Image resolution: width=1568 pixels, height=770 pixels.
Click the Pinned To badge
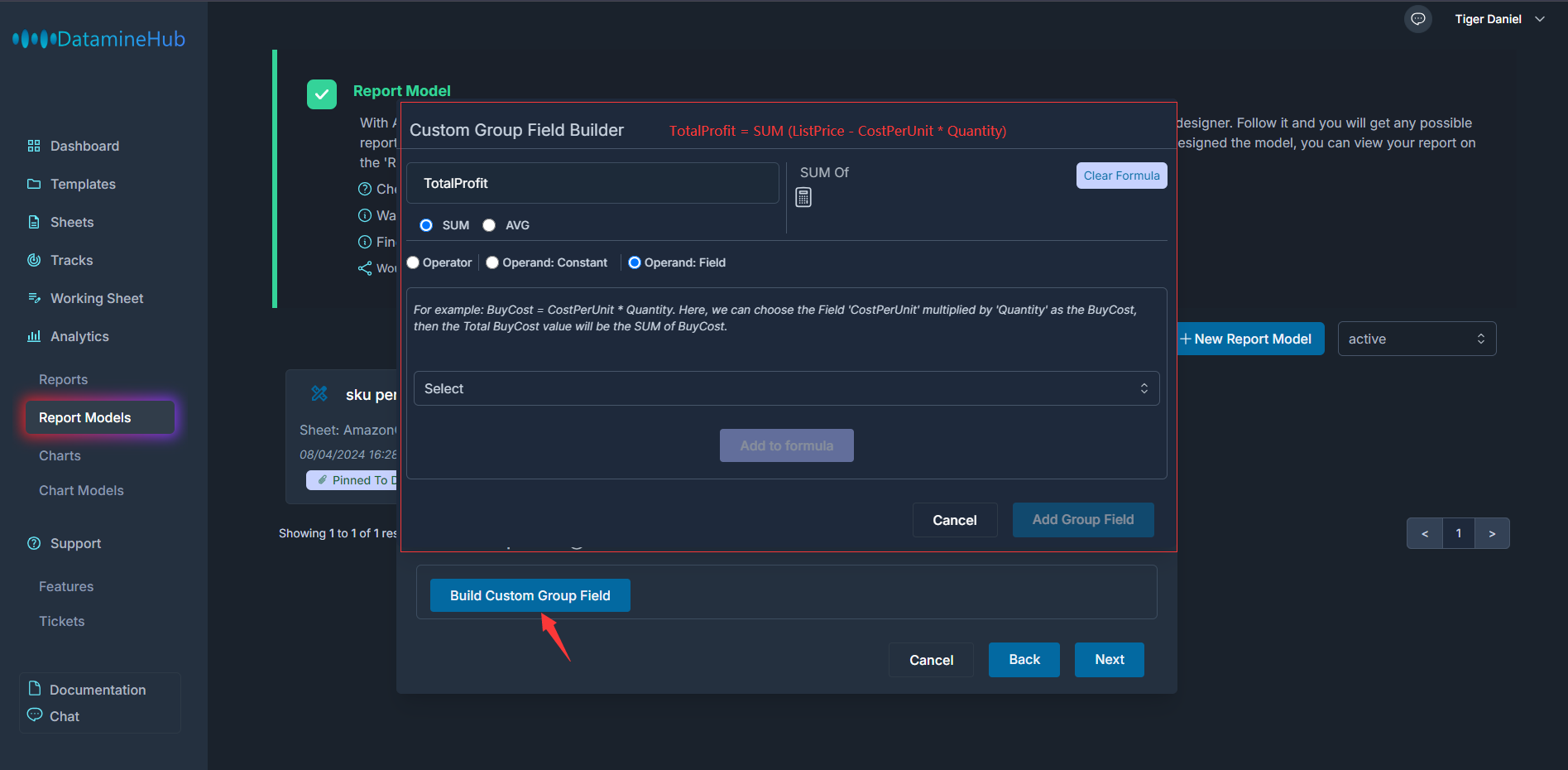352,480
